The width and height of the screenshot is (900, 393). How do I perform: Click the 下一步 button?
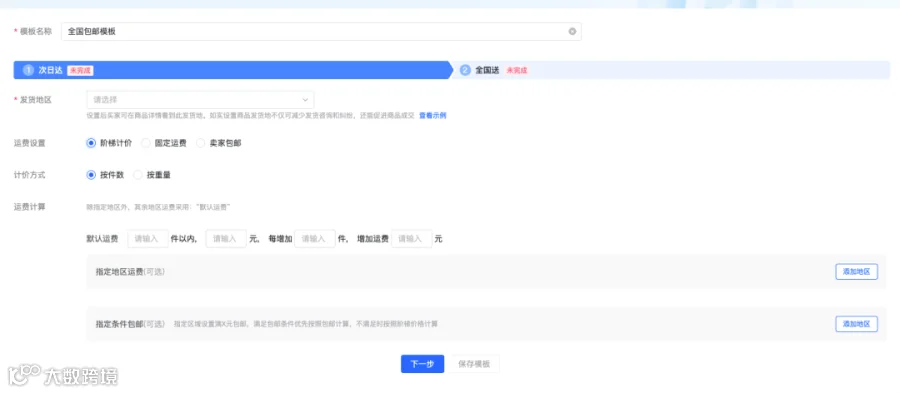(422, 364)
